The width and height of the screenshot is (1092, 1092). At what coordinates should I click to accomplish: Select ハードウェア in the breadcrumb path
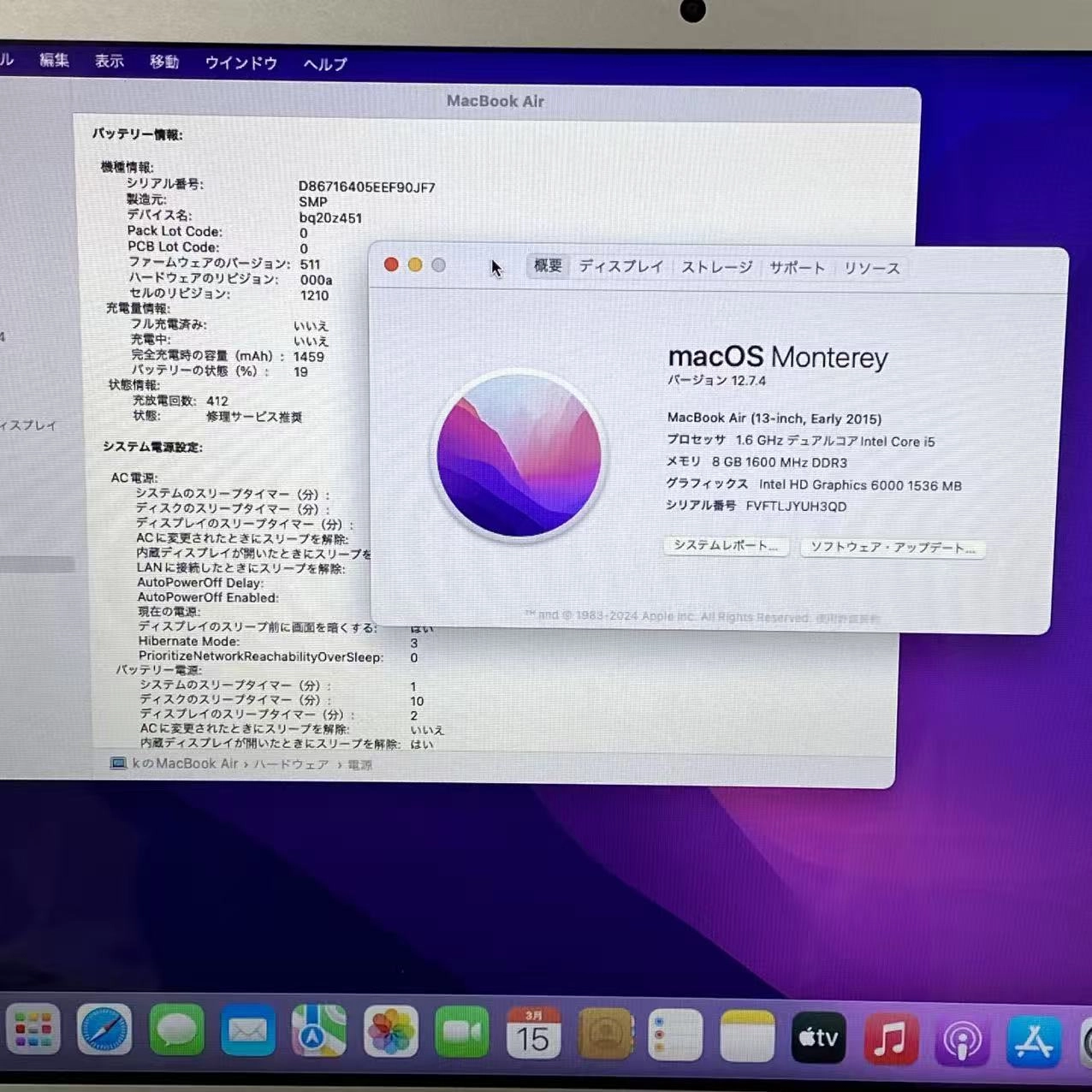290,764
